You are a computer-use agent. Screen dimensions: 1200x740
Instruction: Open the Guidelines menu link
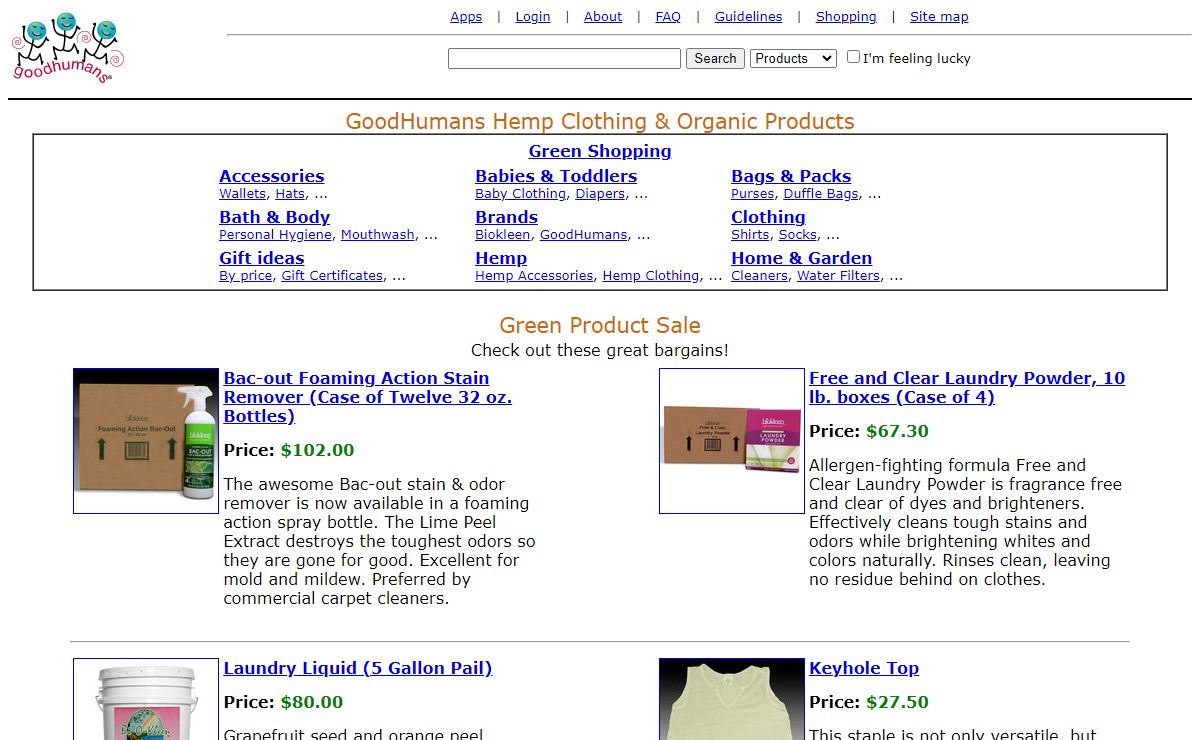click(749, 17)
